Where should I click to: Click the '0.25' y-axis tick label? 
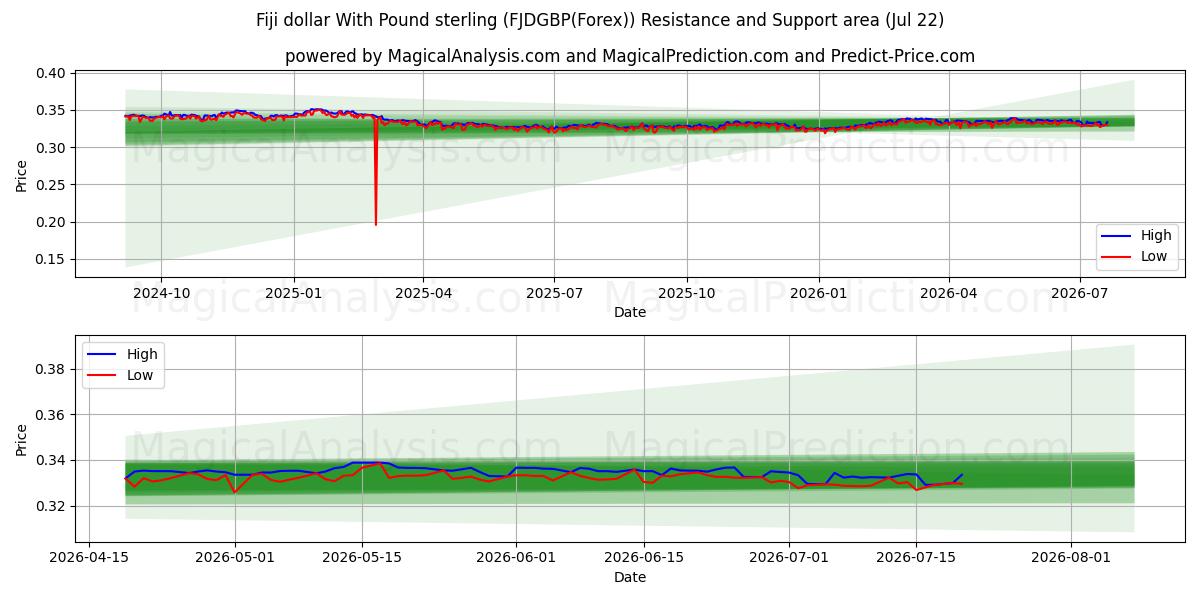51,185
